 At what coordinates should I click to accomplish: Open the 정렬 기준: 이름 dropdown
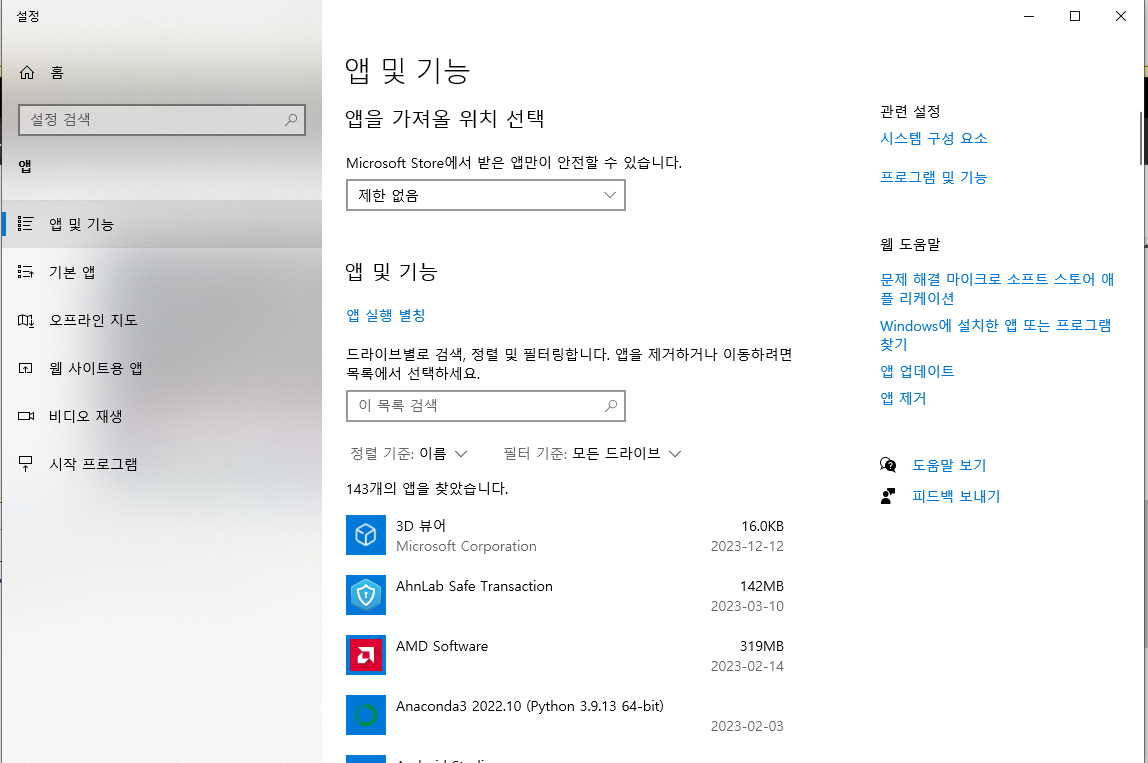click(409, 454)
